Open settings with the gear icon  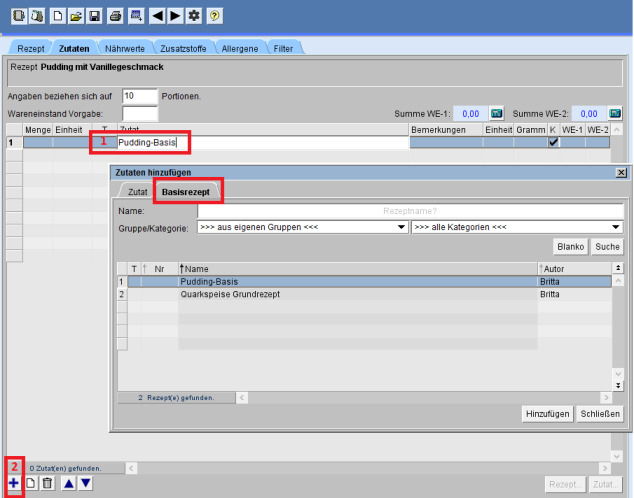pos(194,16)
